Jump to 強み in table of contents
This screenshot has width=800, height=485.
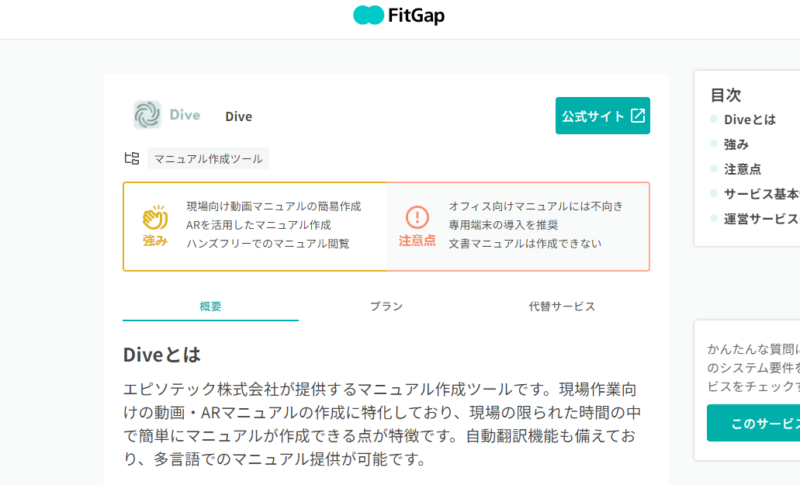(736, 145)
